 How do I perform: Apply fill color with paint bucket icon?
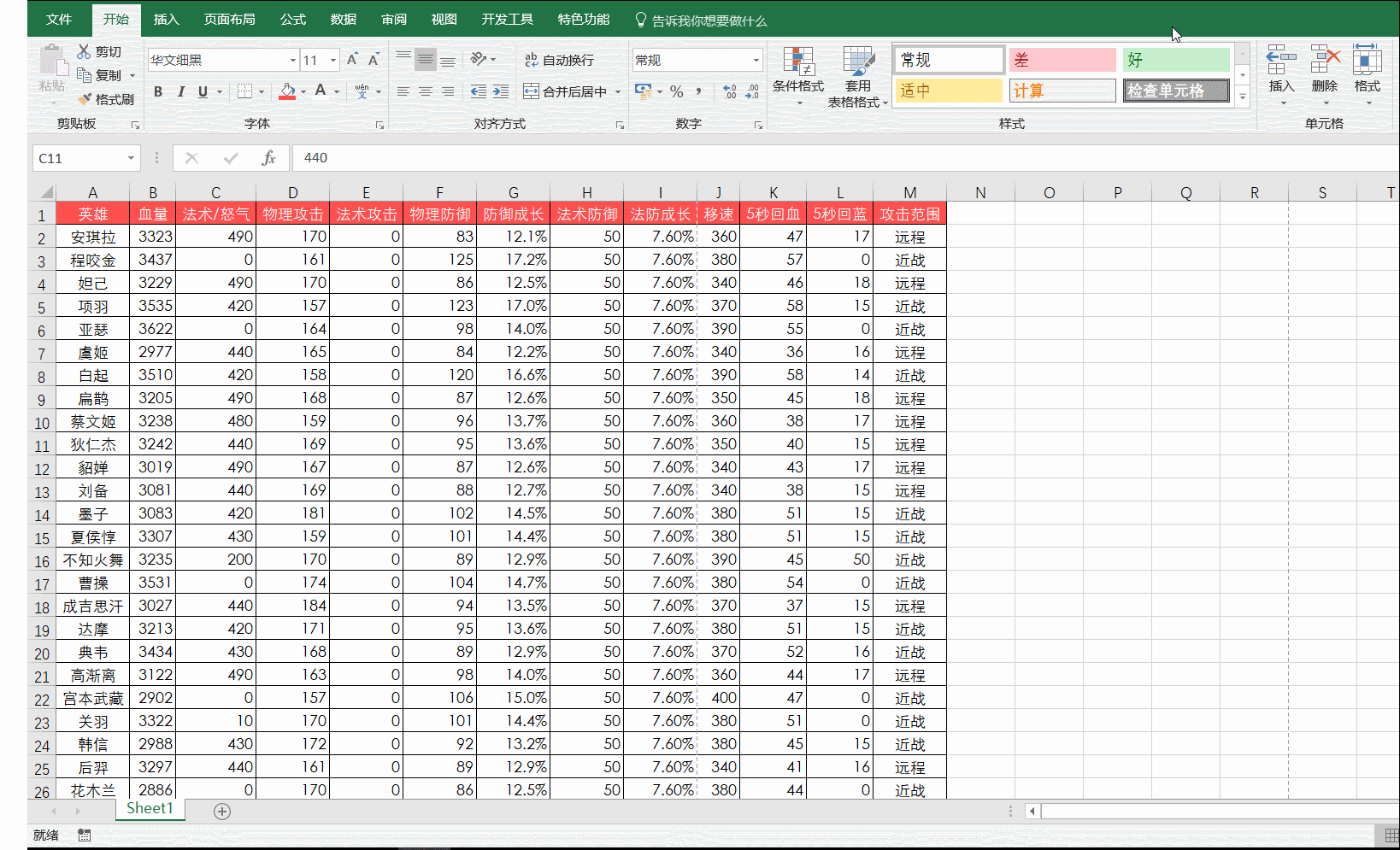tap(287, 91)
